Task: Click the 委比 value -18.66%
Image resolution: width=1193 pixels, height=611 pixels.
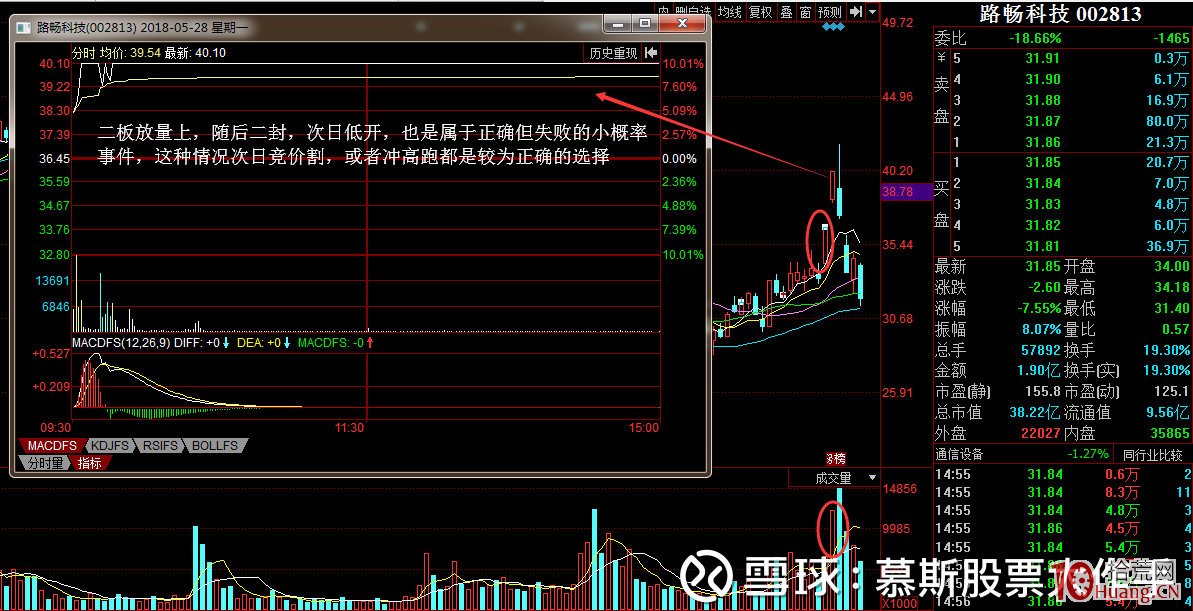Action: [1035, 38]
